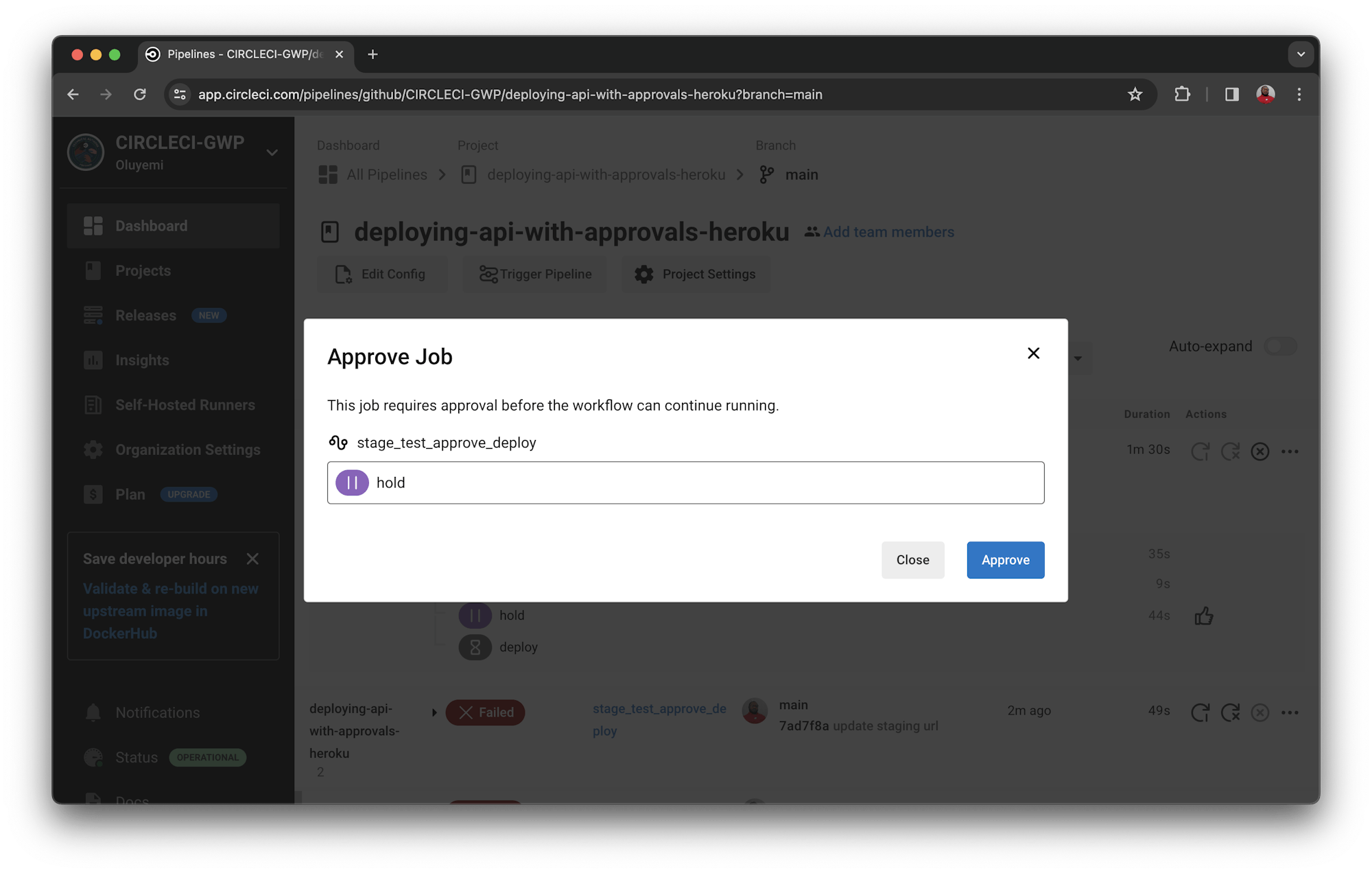
Task: Open Dashboard from the sidebar menu
Action: (151, 226)
